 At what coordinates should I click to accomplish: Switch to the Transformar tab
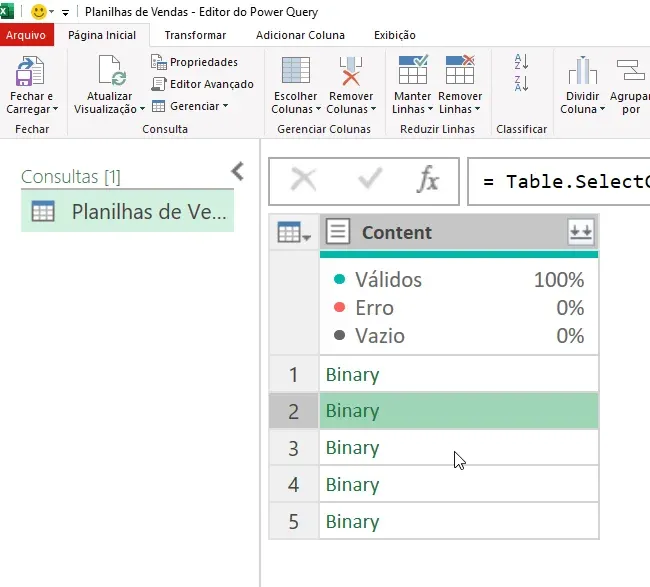coord(195,35)
